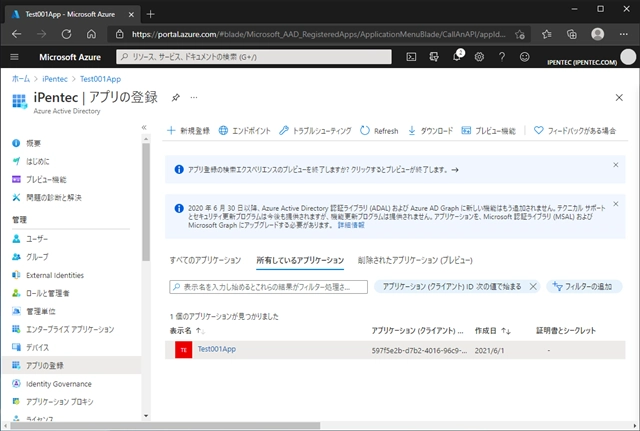The image size is (640, 431).
Task: Click フィルターの追加 button
Action: pos(584,287)
